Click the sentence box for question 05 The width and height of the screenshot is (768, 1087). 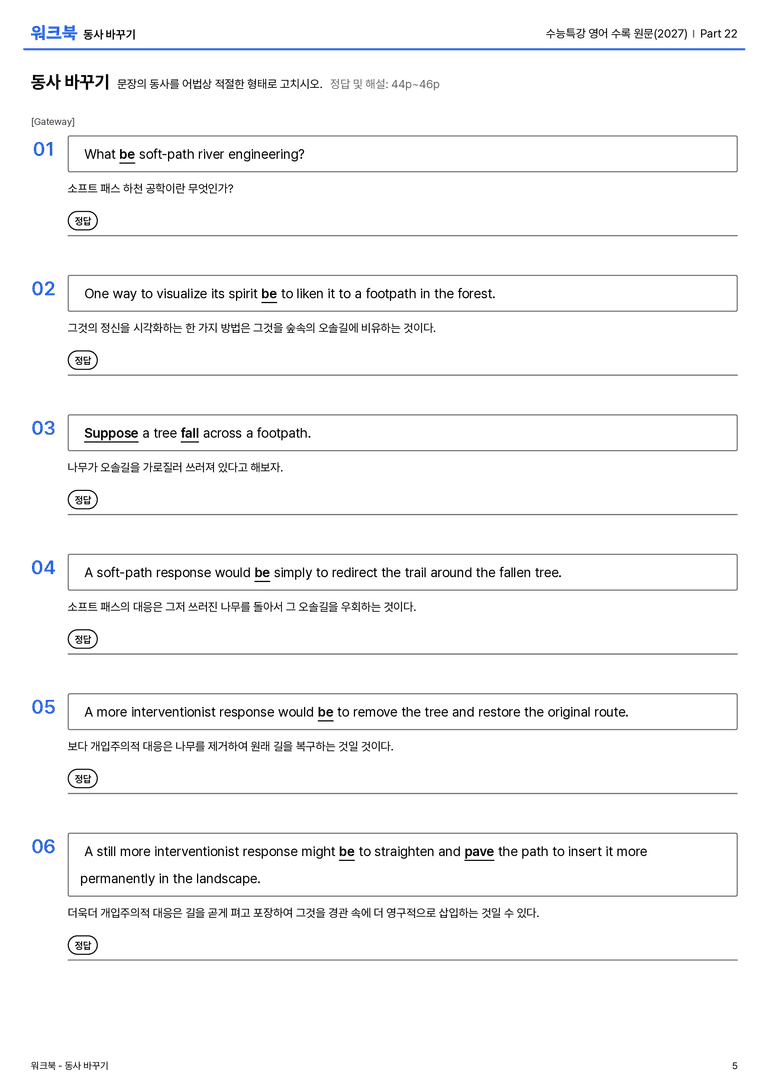click(x=403, y=711)
